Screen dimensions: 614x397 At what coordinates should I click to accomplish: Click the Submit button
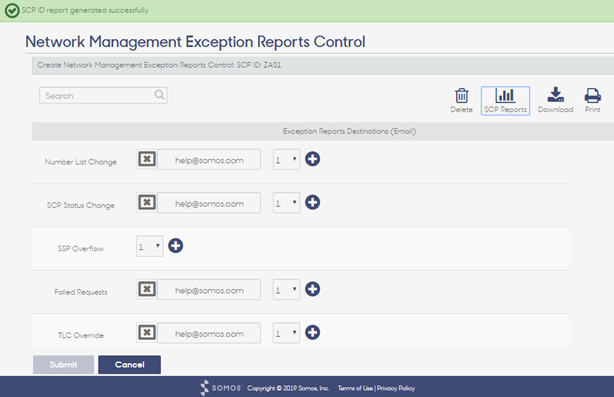click(x=63, y=365)
